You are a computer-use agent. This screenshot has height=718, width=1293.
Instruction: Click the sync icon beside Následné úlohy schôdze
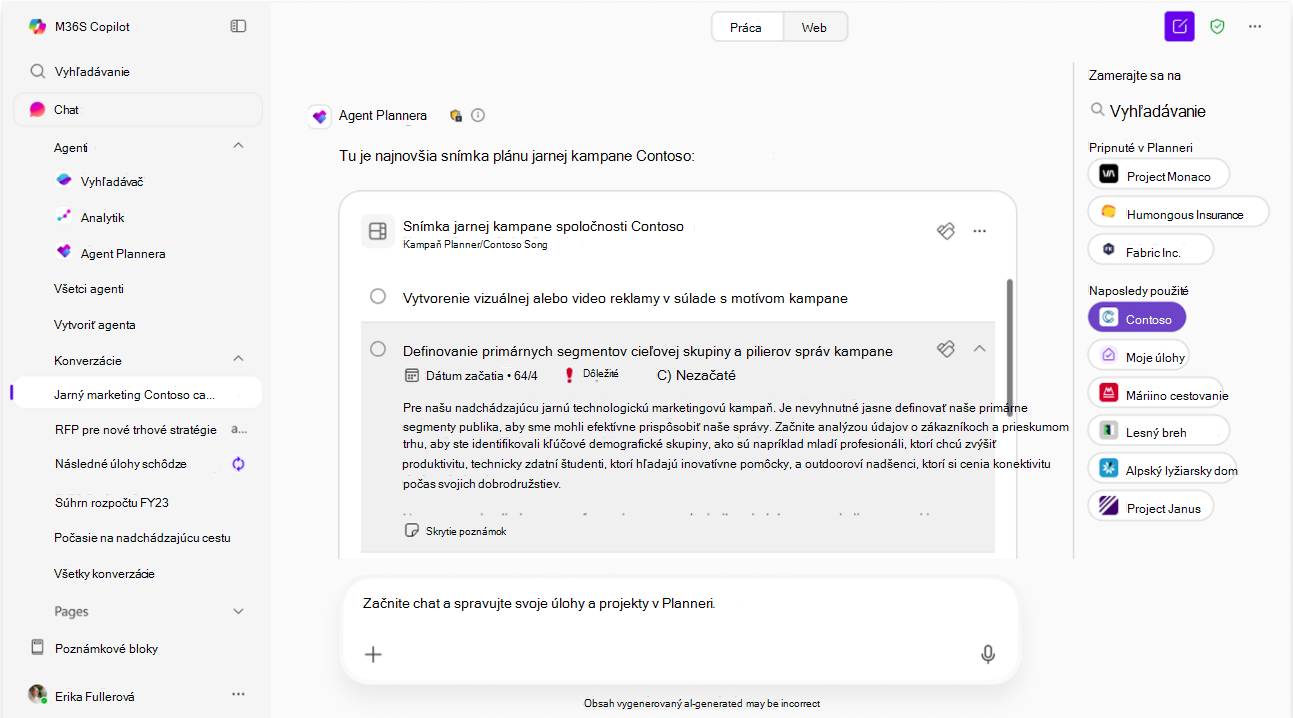tap(238, 464)
